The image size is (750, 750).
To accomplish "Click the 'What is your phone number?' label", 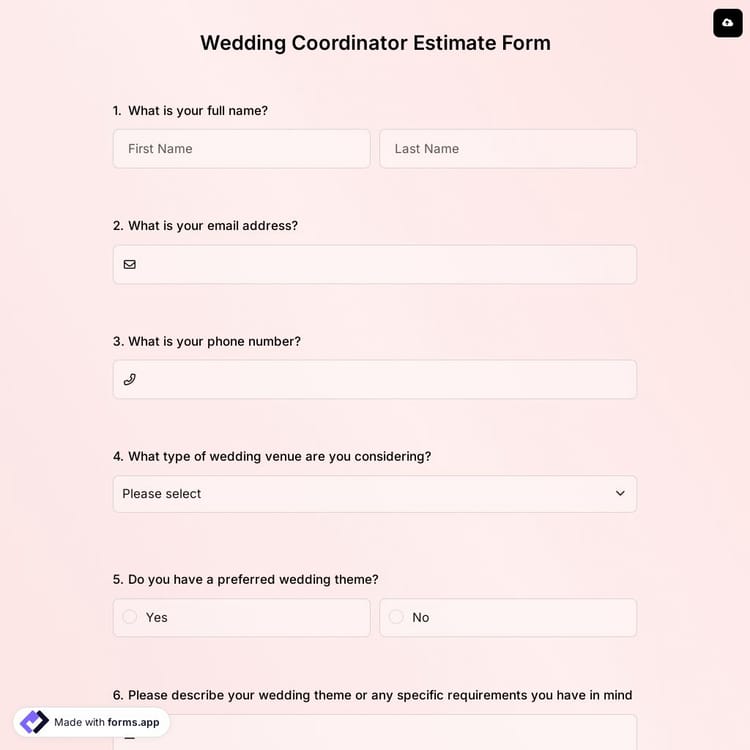I will [214, 341].
